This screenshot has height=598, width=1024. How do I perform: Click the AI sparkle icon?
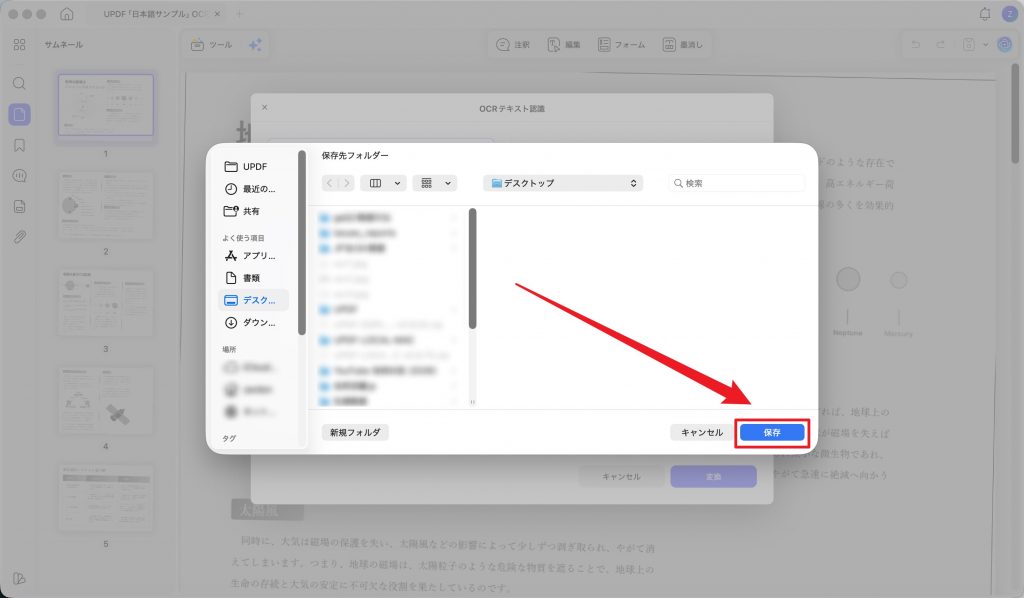pyautogui.click(x=255, y=44)
